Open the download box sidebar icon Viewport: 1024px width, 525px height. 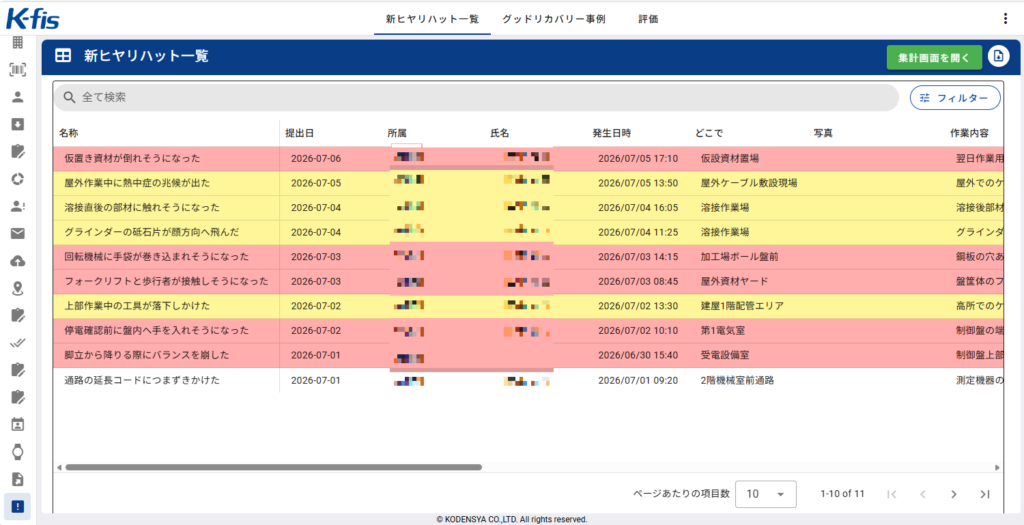click(18, 124)
